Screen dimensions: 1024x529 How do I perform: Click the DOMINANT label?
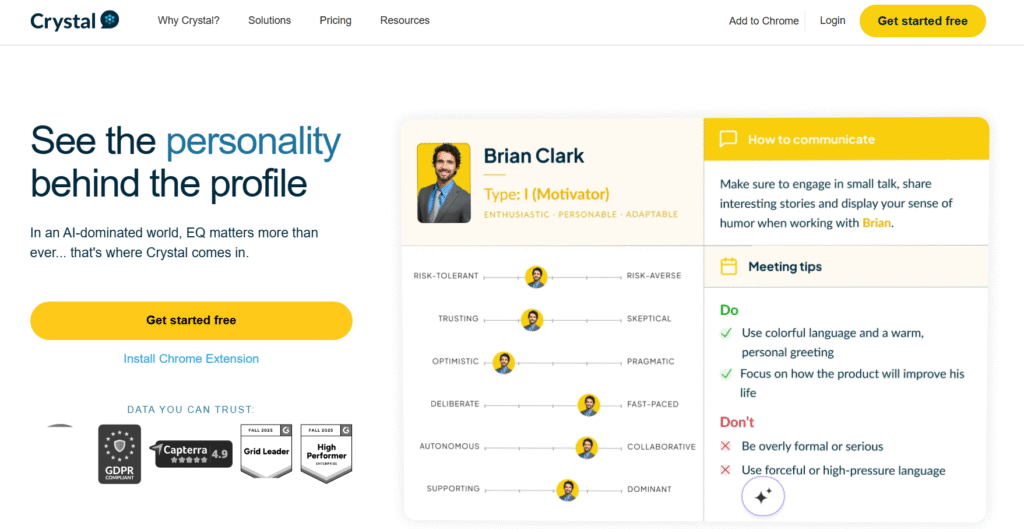click(649, 489)
